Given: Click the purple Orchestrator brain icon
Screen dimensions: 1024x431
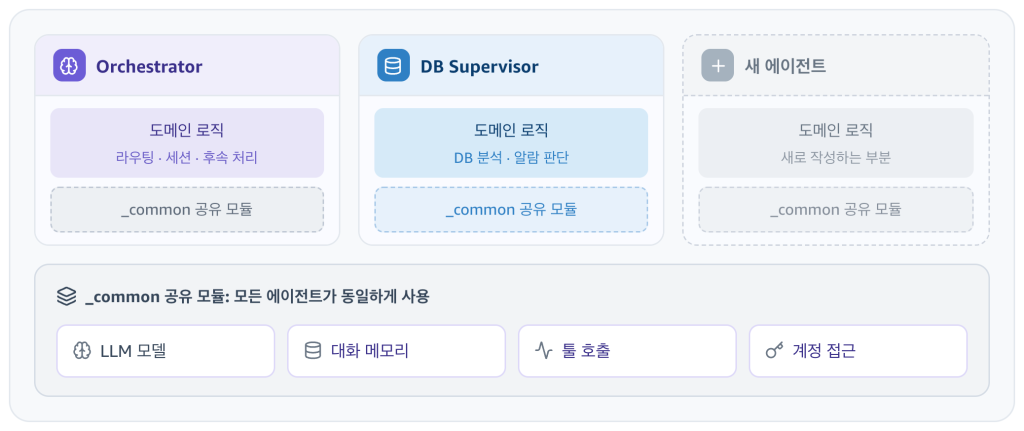Looking at the screenshot, I should coord(69,65).
